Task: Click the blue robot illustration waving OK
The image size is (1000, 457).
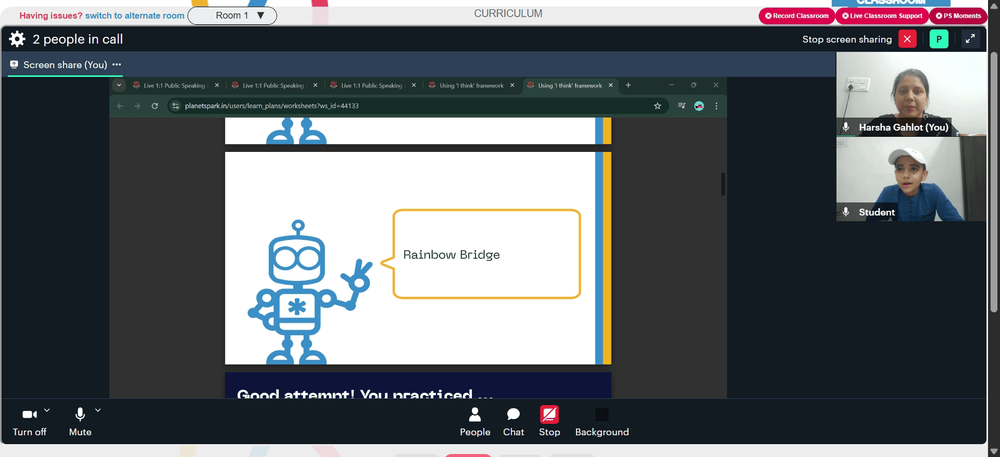Action: [x=309, y=292]
